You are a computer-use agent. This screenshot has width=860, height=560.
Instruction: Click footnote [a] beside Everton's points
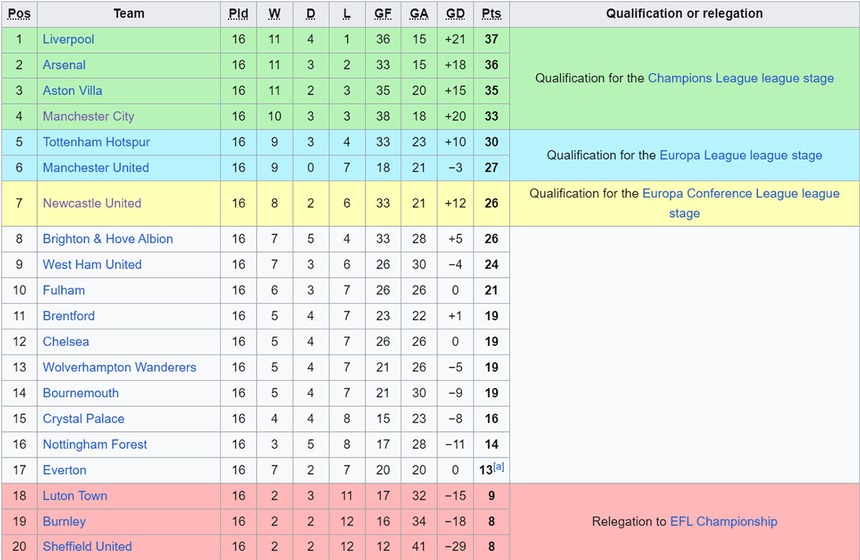pyautogui.click(x=498, y=467)
